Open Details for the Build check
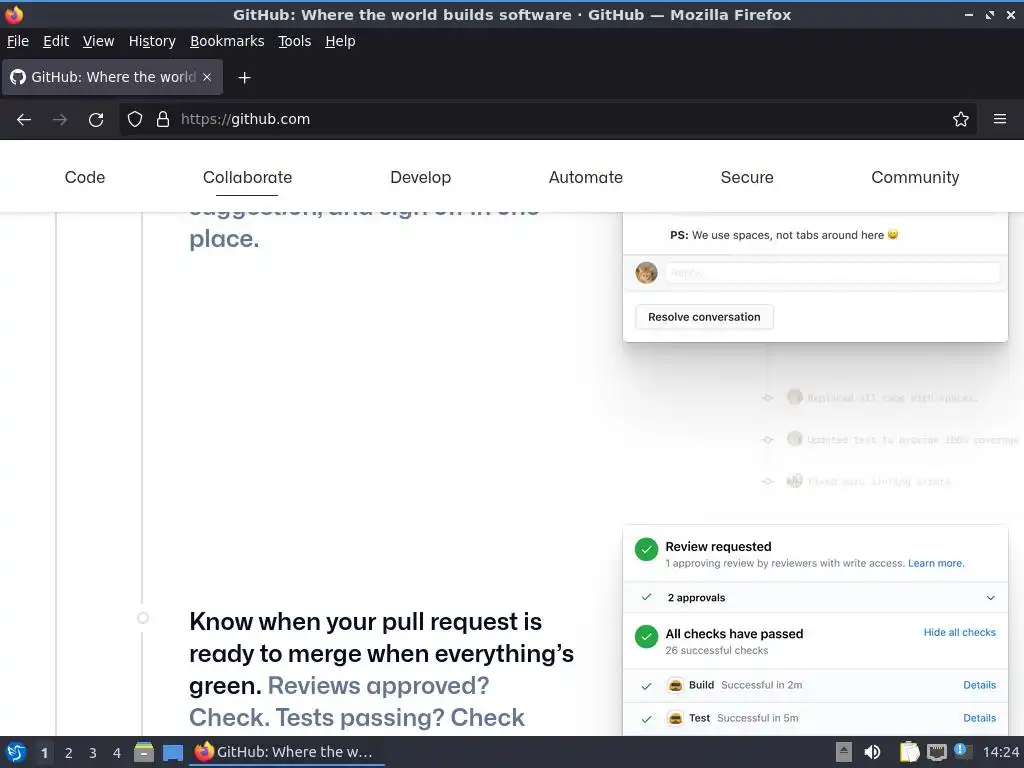The width and height of the screenshot is (1024, 768). [980, 685]
